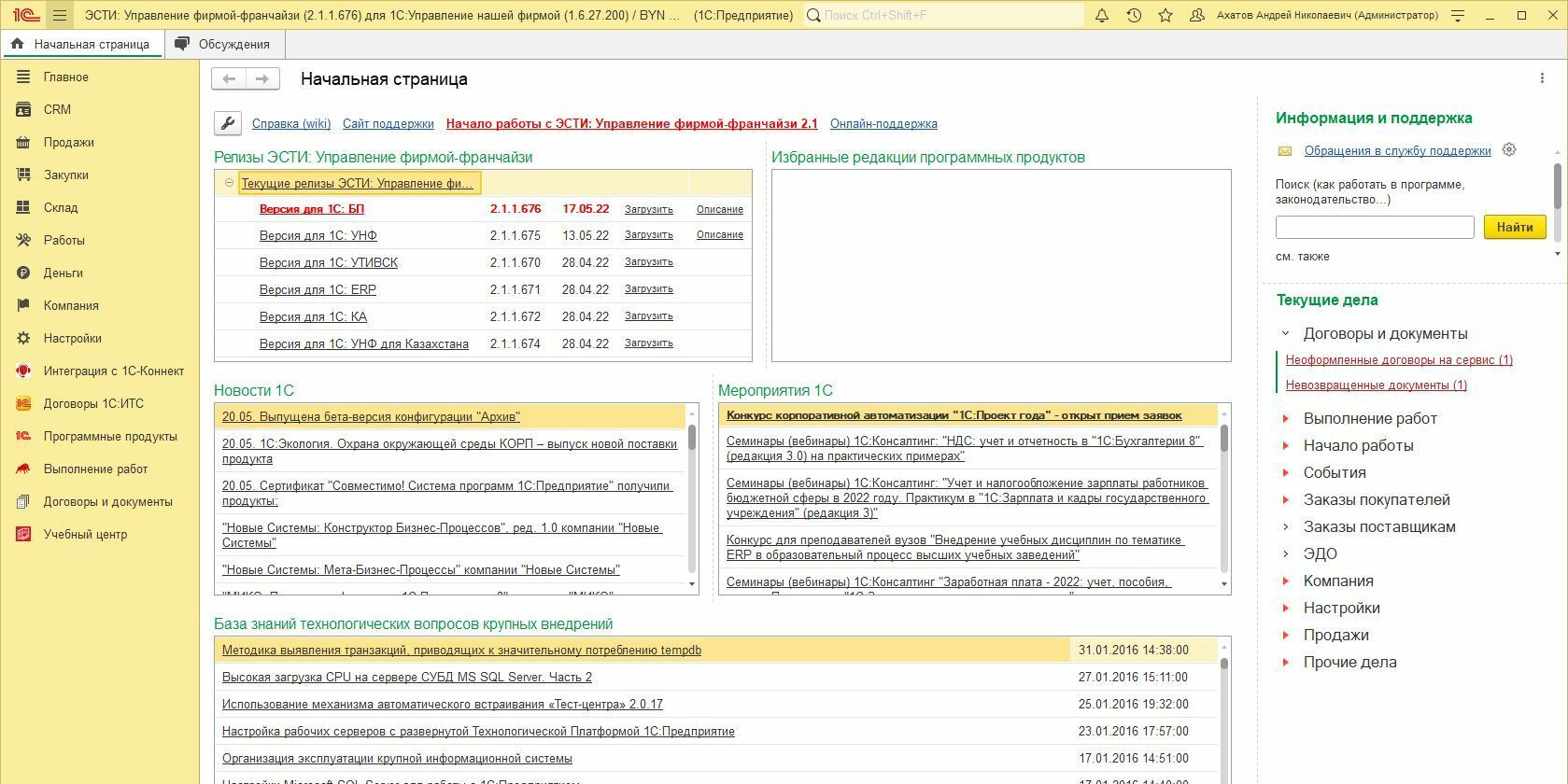
Task: Select Версия для 1С: ERP row
Action: click(483, 289)
